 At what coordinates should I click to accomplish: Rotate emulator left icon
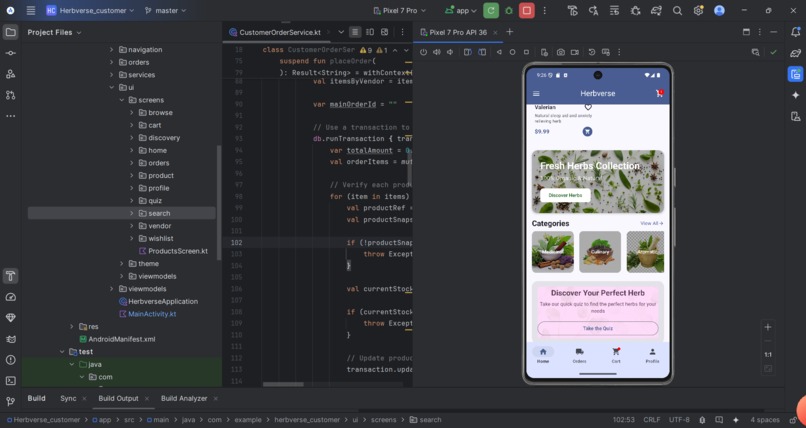point(467,52)
